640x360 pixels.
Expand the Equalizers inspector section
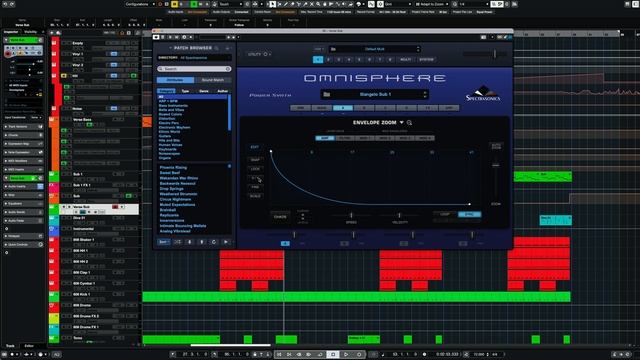pos(23,204)
